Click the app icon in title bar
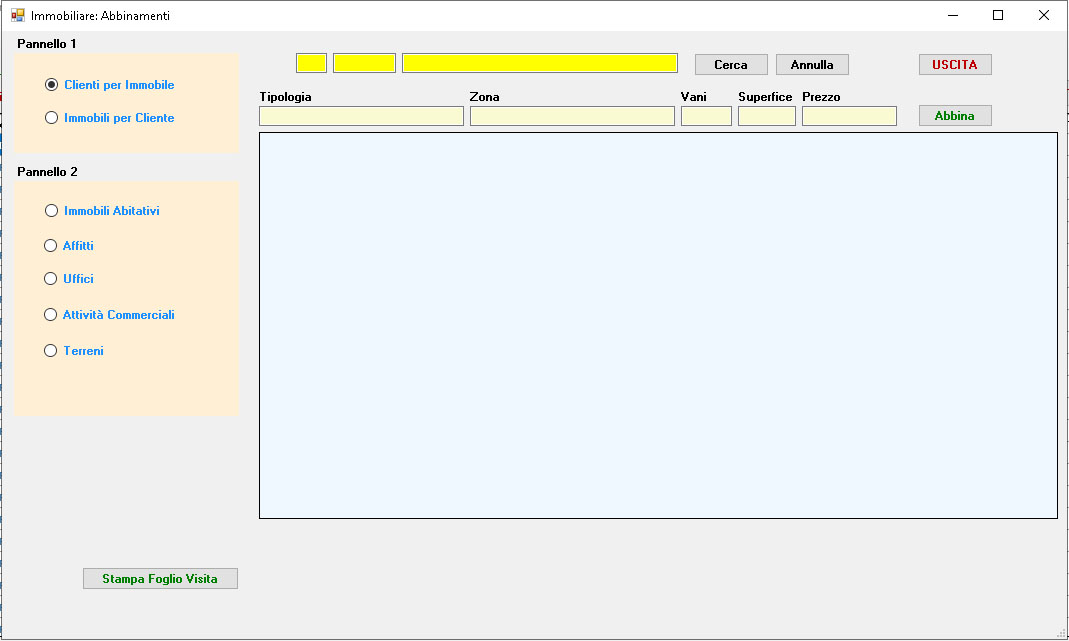The height and width of the screenshot is (641, 1069). [17, 15]
